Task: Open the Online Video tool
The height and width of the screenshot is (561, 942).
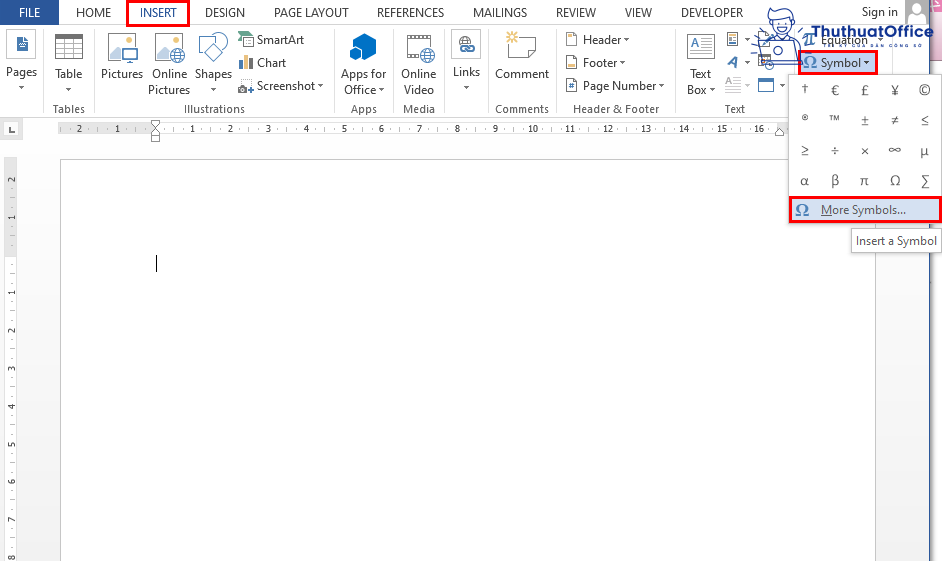Action: (418, 63)
